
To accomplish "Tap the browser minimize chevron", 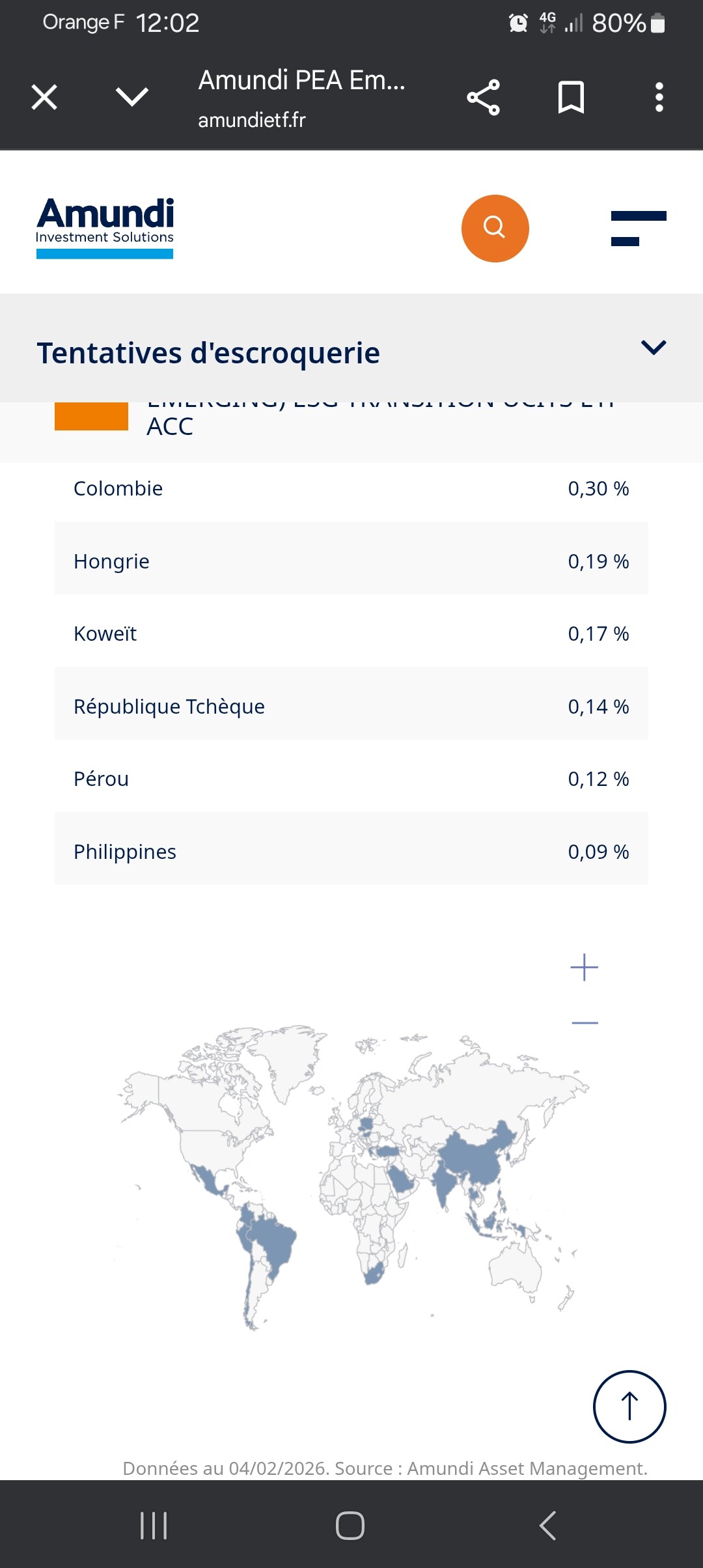I will point(132,98).
